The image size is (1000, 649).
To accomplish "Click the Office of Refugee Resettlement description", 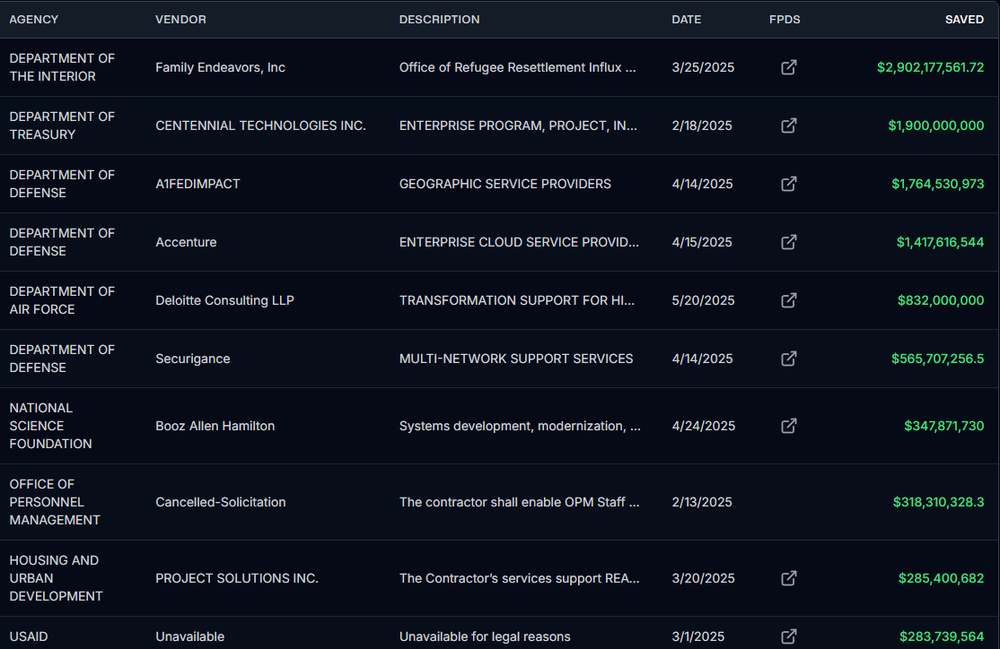I will pyautogui.click(x=517, y=68).
